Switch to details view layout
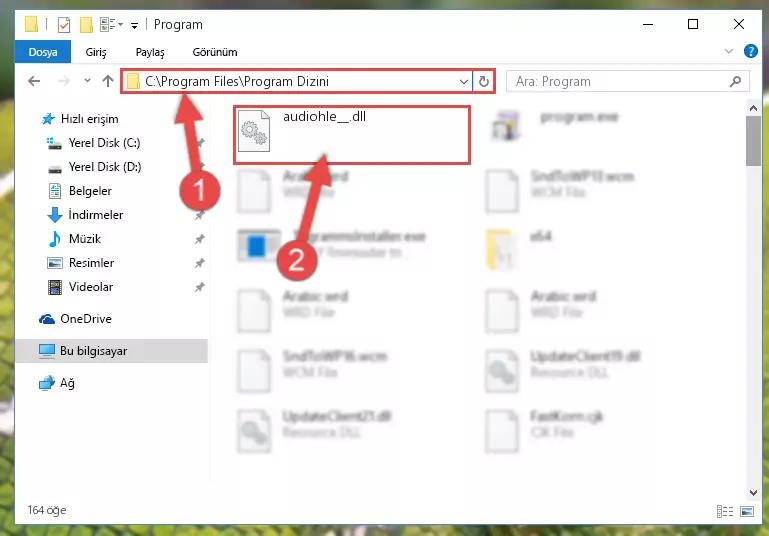 [724, 511]
